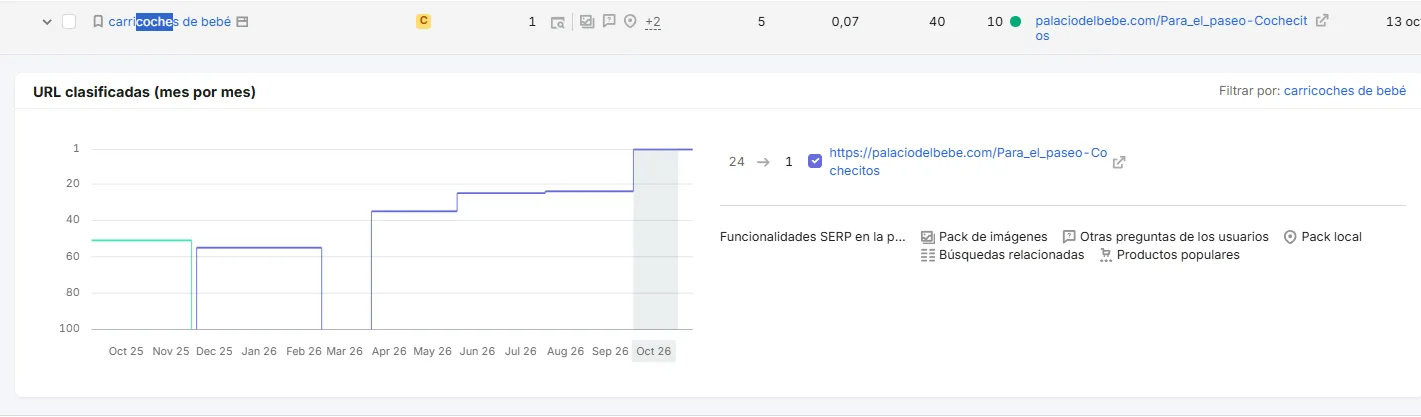Click the Pack de imágenes label
This screenshot has height=417, width=1421.
click(x=993, y=237)
